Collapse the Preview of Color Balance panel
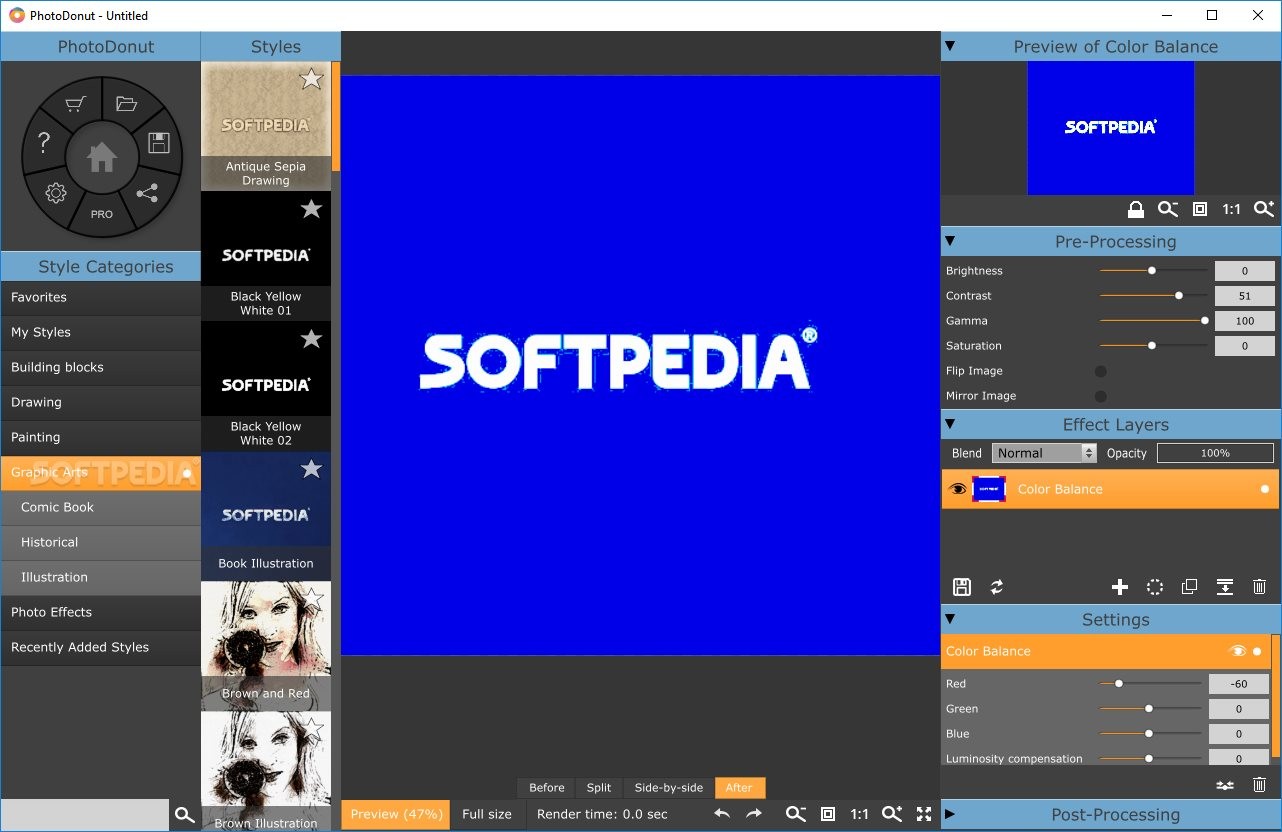 point(950,46)
